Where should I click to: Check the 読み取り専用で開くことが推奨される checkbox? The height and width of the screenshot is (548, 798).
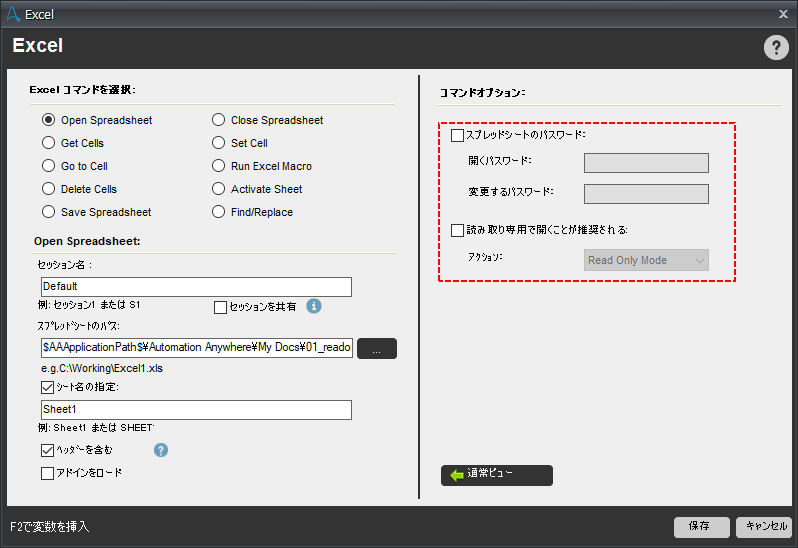(458, 230)
